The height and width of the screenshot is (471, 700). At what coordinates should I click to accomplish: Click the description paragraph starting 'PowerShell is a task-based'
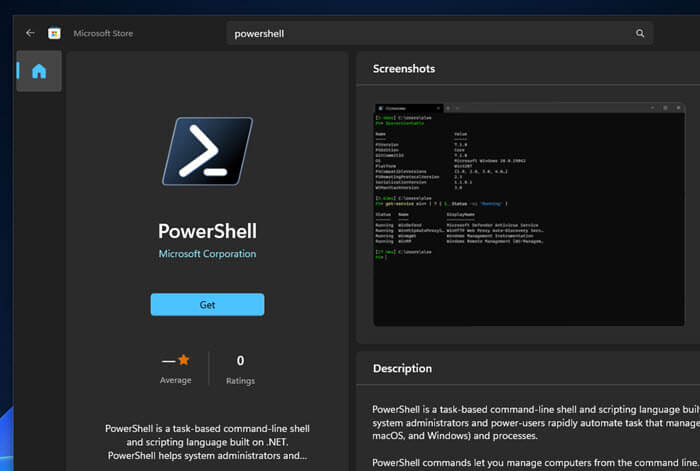click(536, 422)
